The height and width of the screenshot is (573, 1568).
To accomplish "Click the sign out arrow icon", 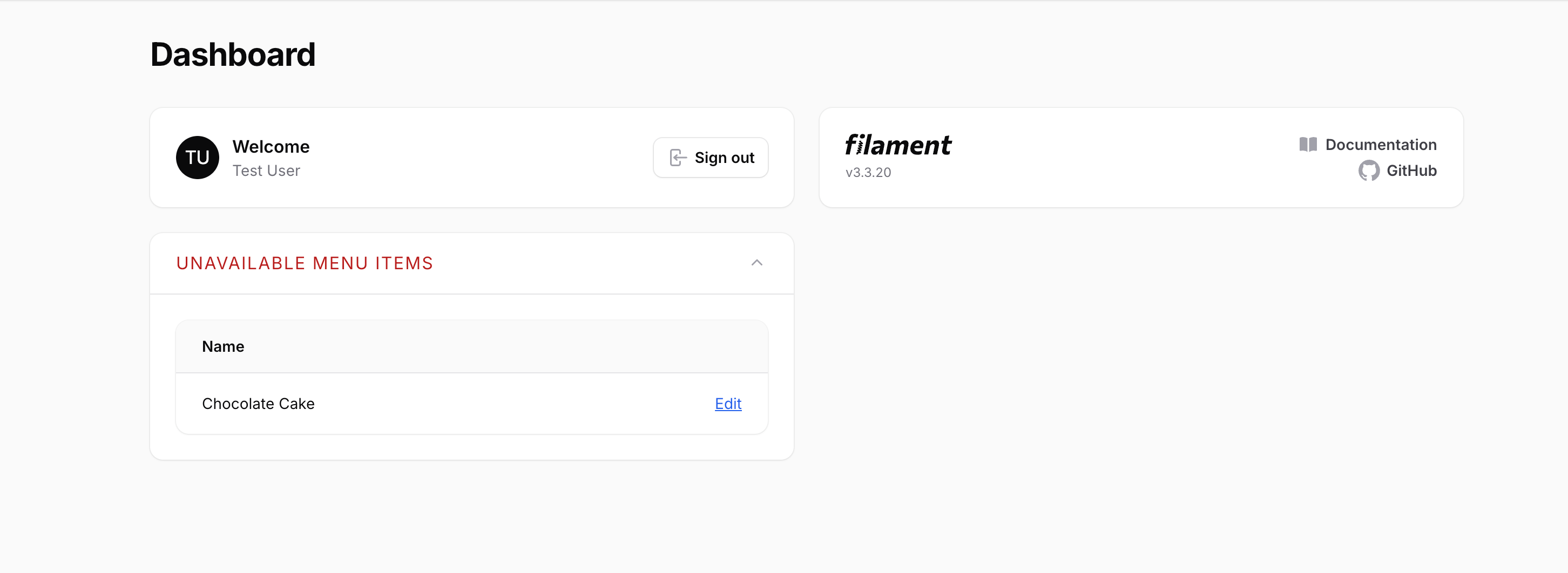I will [x=678, y=158].
